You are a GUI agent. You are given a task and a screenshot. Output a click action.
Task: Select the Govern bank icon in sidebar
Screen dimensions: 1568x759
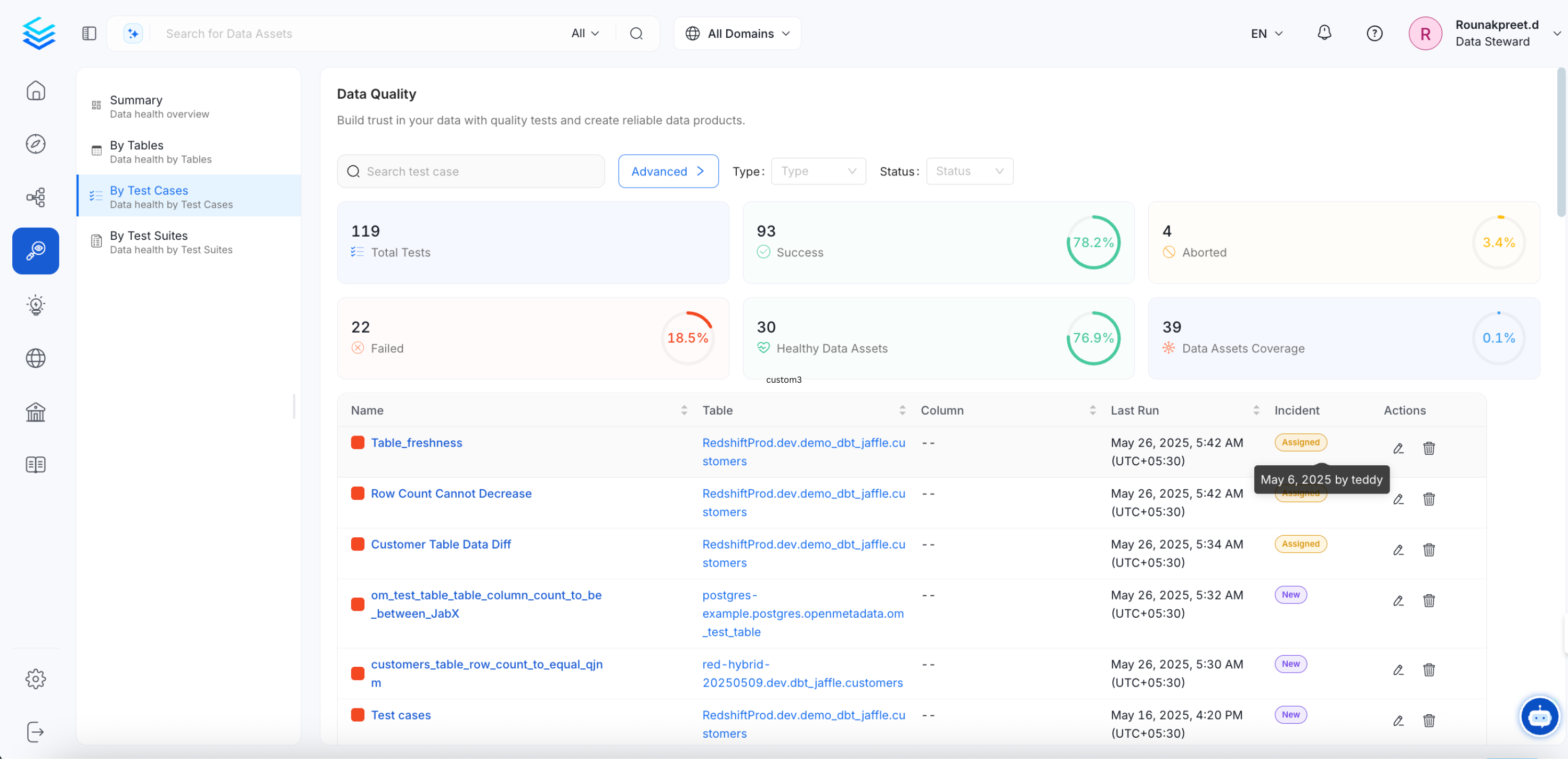pyautogui.click(x=36, y=412)
